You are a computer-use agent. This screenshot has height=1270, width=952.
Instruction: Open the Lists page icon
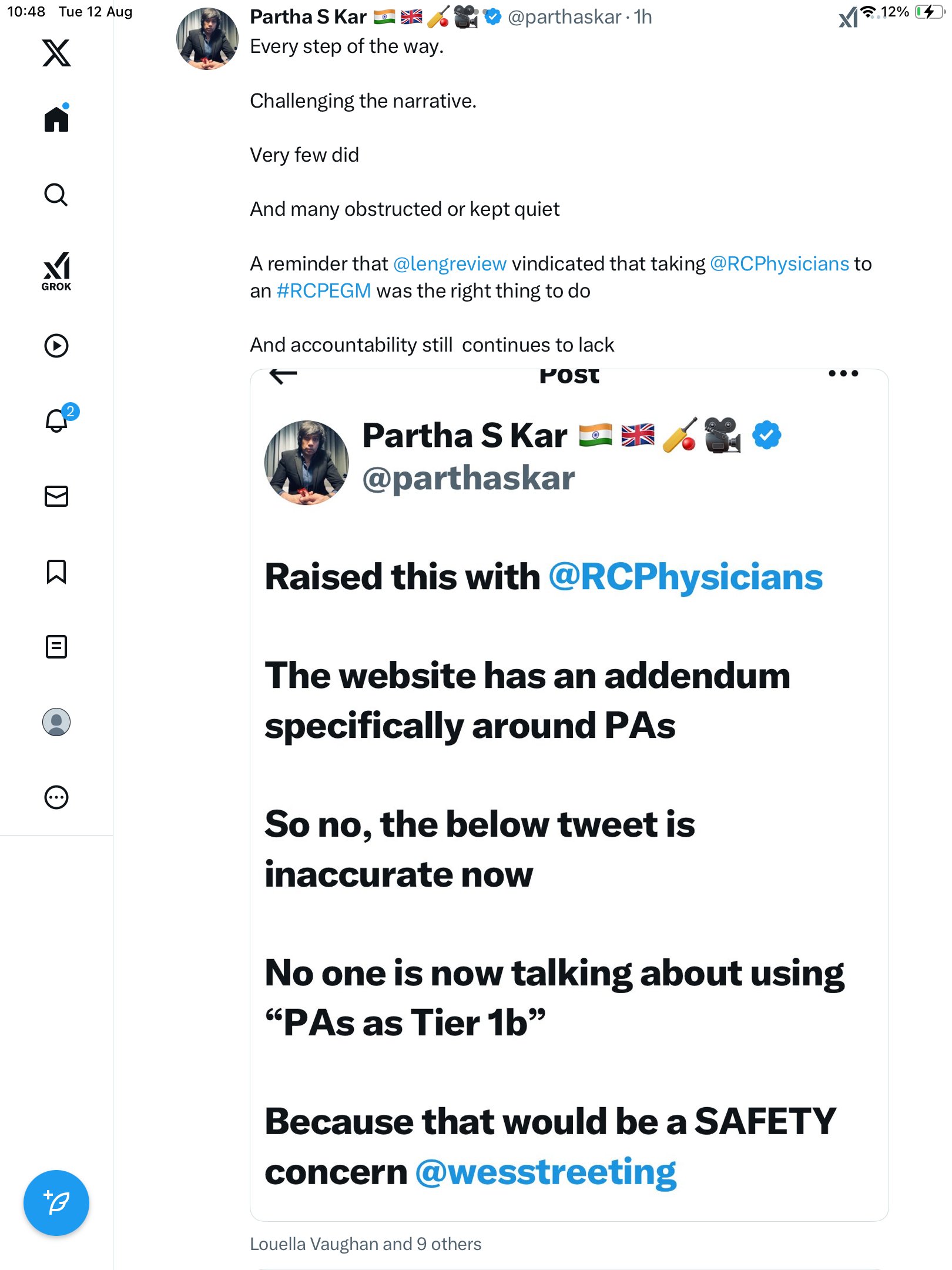[x=56, y=647]
